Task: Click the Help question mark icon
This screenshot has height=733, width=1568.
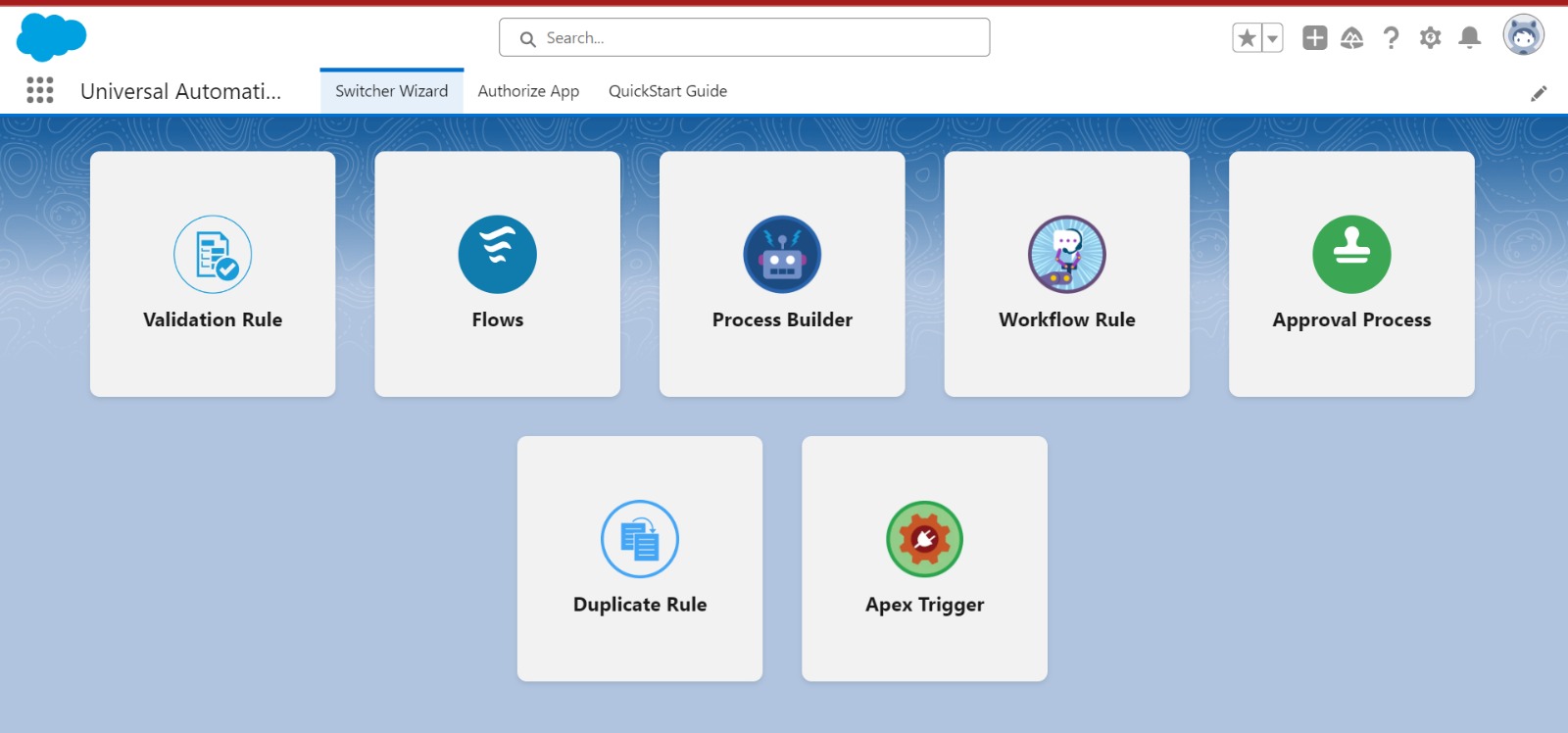Action: pos(1391,38)
